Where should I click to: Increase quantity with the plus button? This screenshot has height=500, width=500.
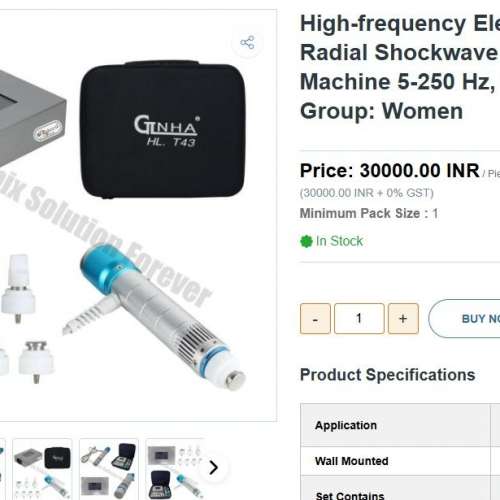coord(403,319)
